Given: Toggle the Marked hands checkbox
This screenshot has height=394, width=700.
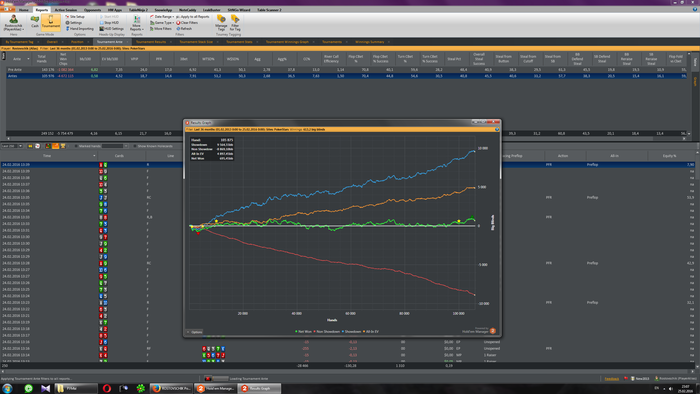Looking at the screenshot, I should [x=76, y=146].
